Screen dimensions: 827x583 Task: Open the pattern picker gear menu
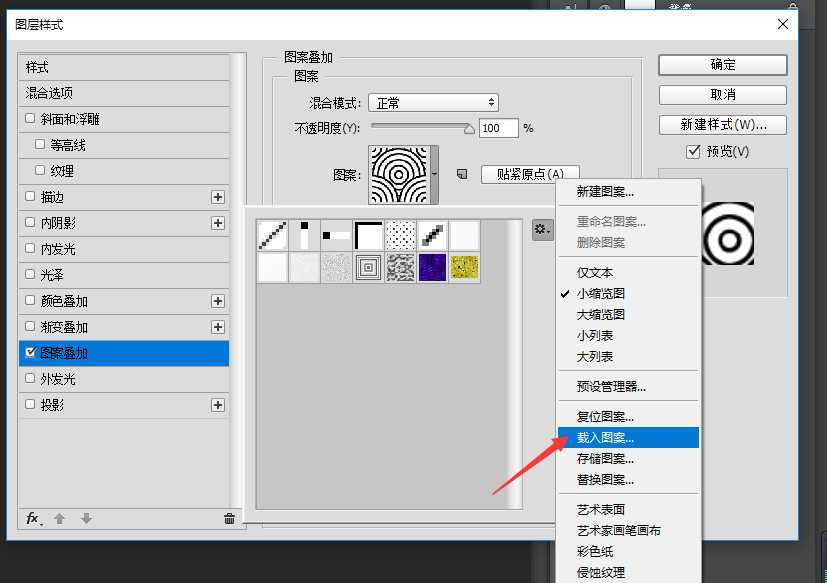[x=541, y=229]
